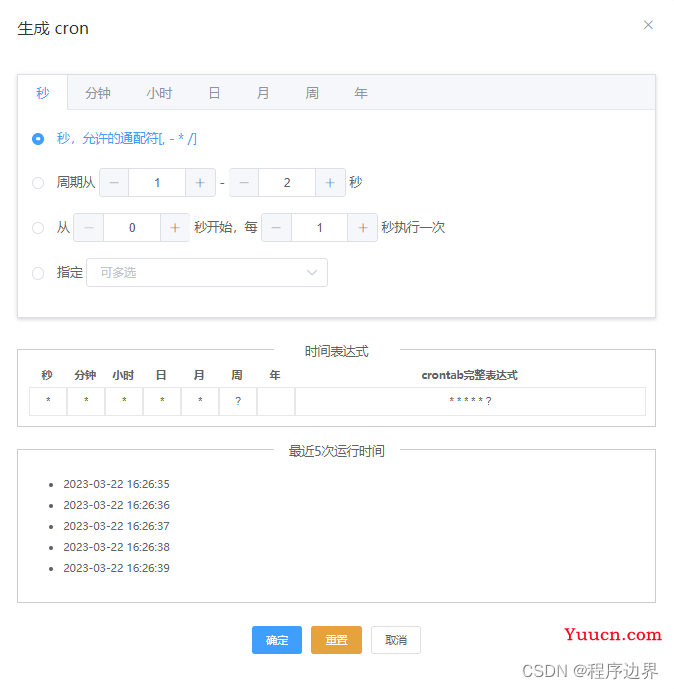Click run time 2023-03-22 16:26:39
The height and width of the screenshot is (689, 674).
point(116,569)
